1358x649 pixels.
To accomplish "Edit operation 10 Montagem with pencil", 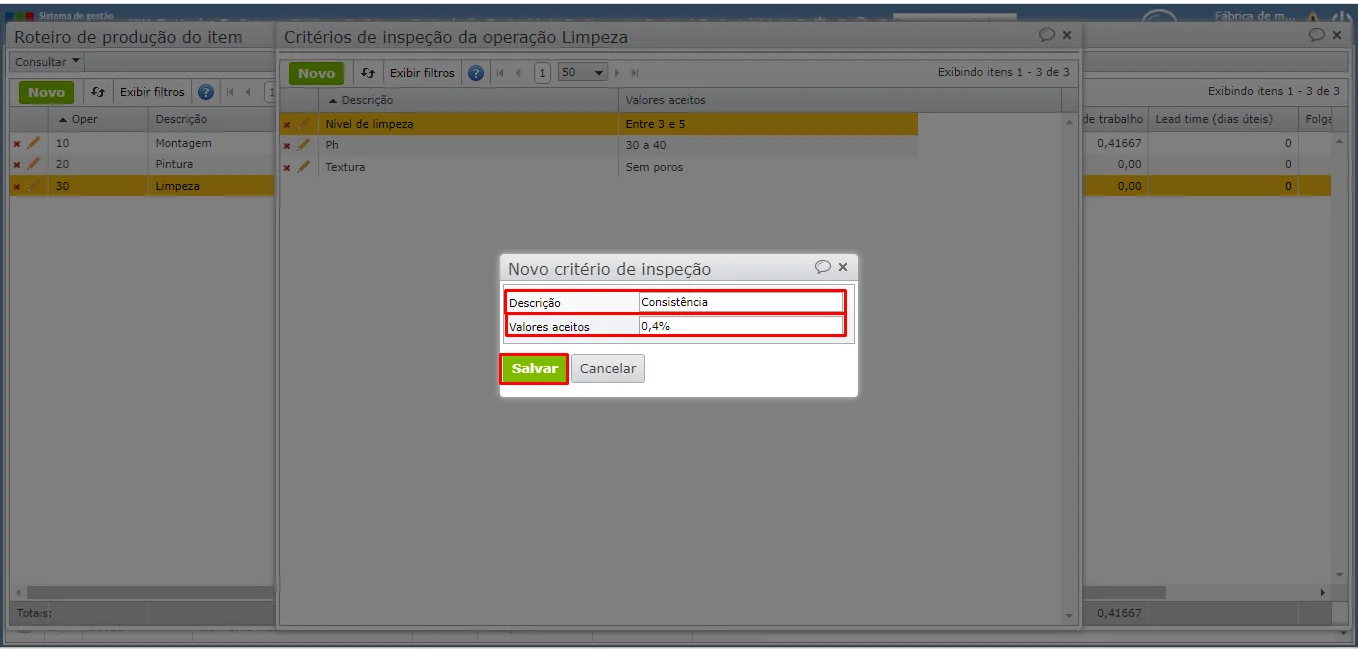I will [34, 143].
